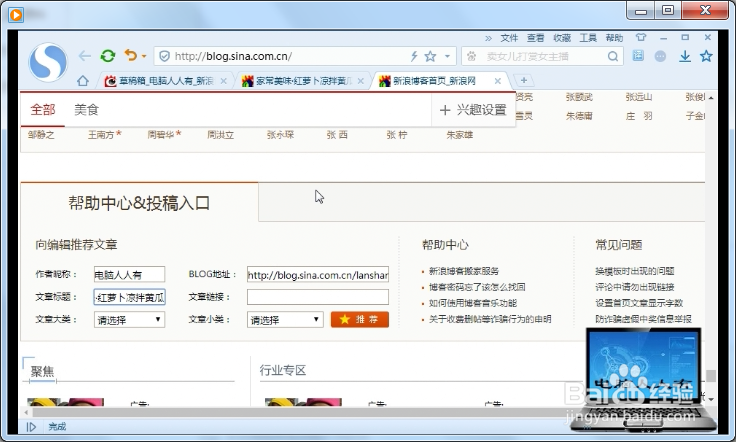Toggle the lightning speed-mode icon
Screen dimensions: 736x442
click(414, 56)
